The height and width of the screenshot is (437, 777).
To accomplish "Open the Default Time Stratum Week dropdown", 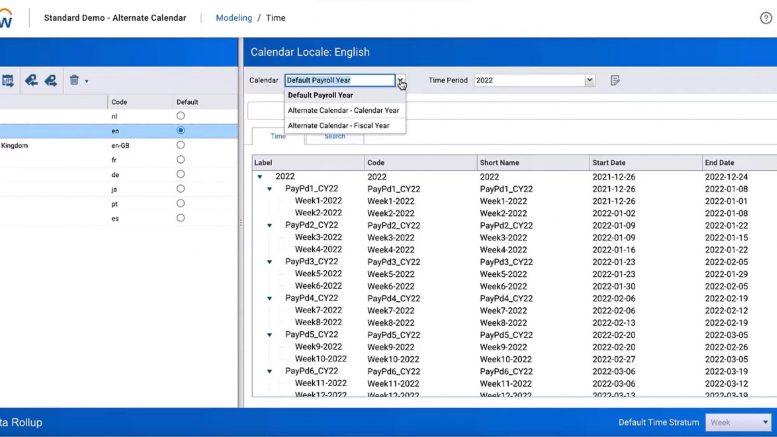I will pos(738,422).
